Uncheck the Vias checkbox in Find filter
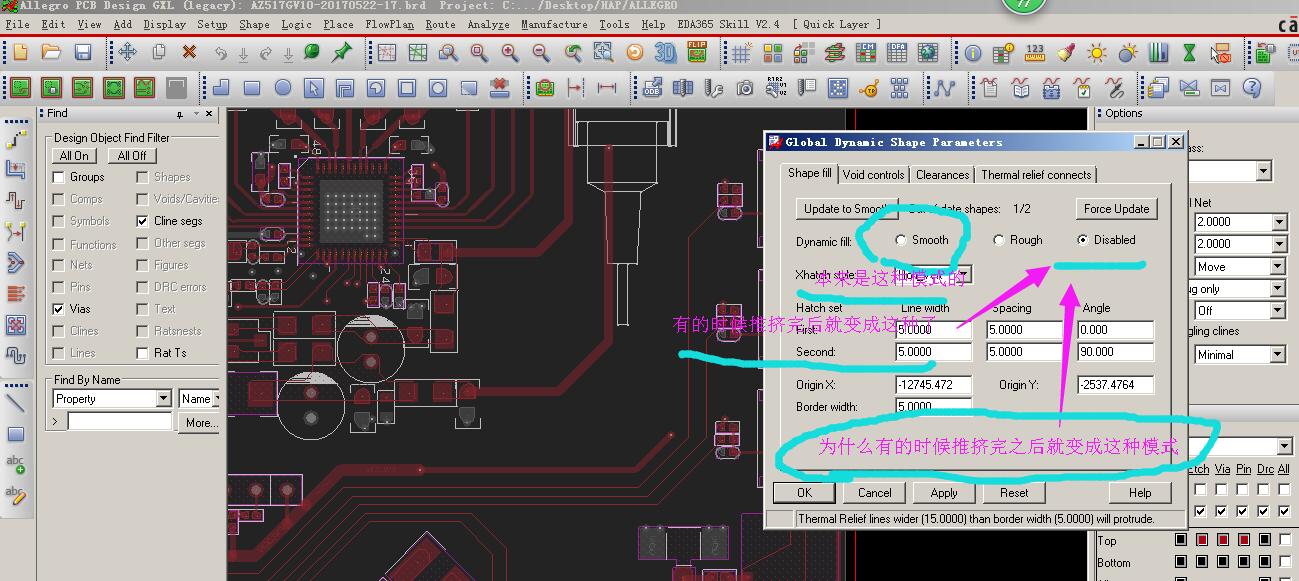 (59, 309)
